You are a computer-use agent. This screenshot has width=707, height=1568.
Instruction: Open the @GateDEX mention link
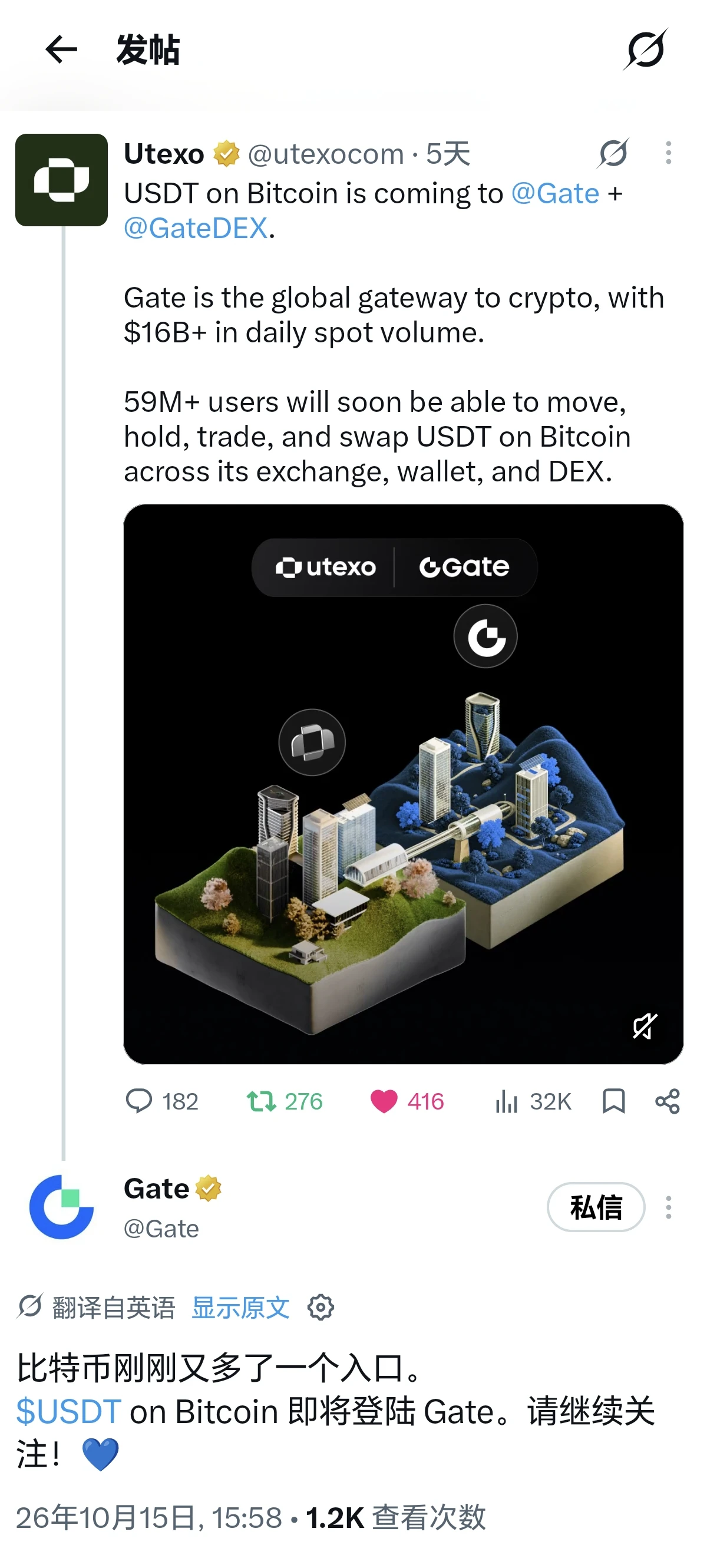(x=196, y=229)
